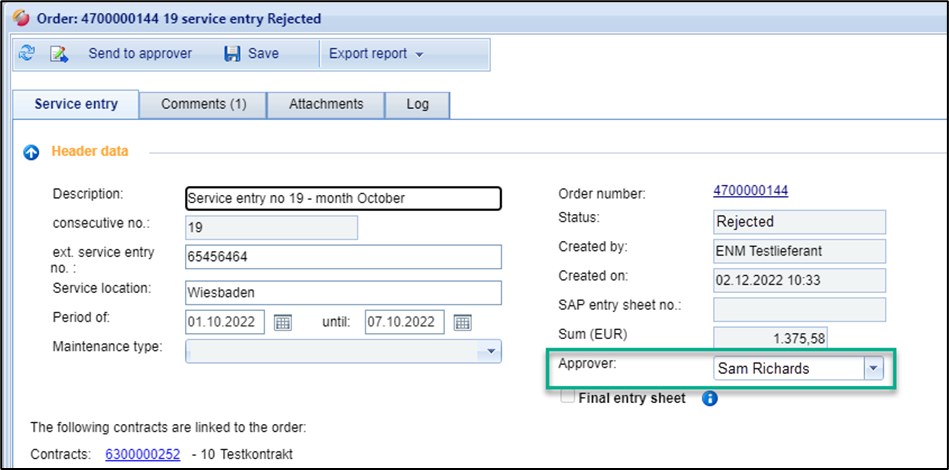949x470 pixels.
Task: Open the Export report dropdown menu
Action: 376,54
